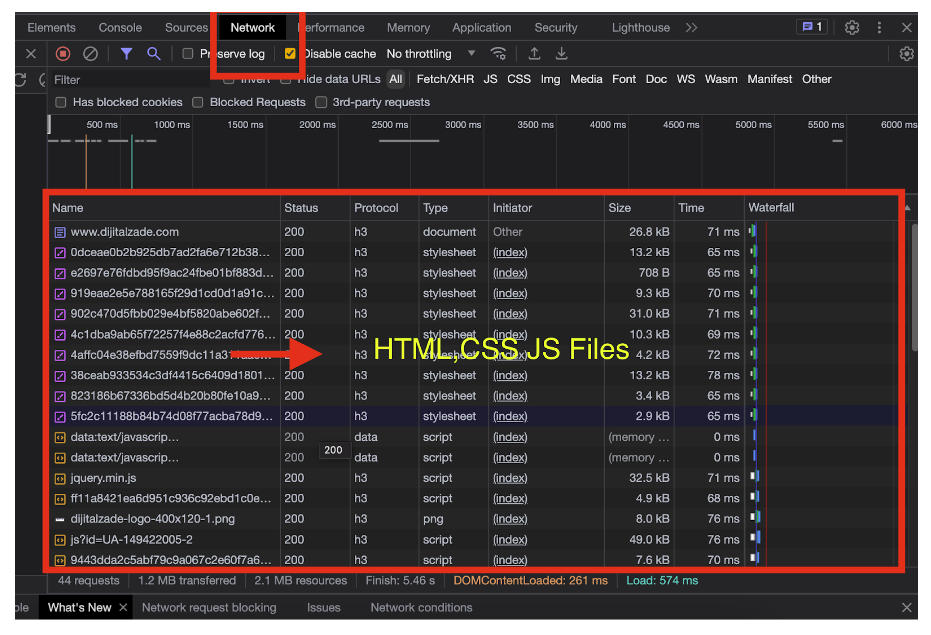Click the filter funnel icon
The width and height of the screenshot is (931, 635).
[126, 54]
